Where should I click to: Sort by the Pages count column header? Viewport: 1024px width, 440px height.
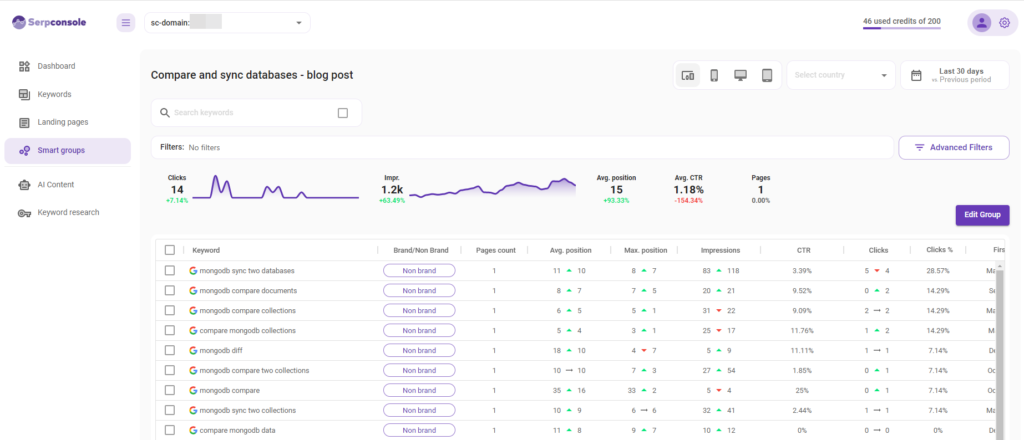click(496, 250)
